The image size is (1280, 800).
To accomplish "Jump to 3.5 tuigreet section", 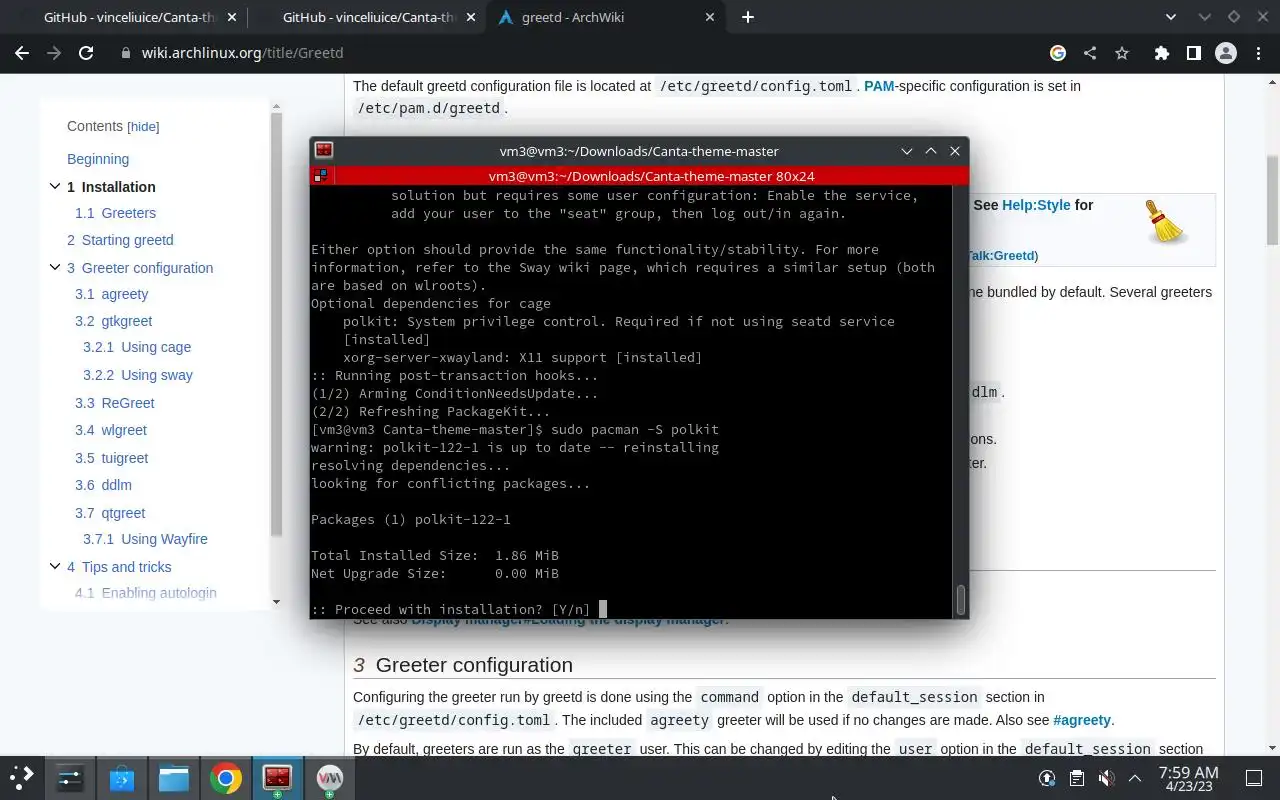I will click(111, 458).
